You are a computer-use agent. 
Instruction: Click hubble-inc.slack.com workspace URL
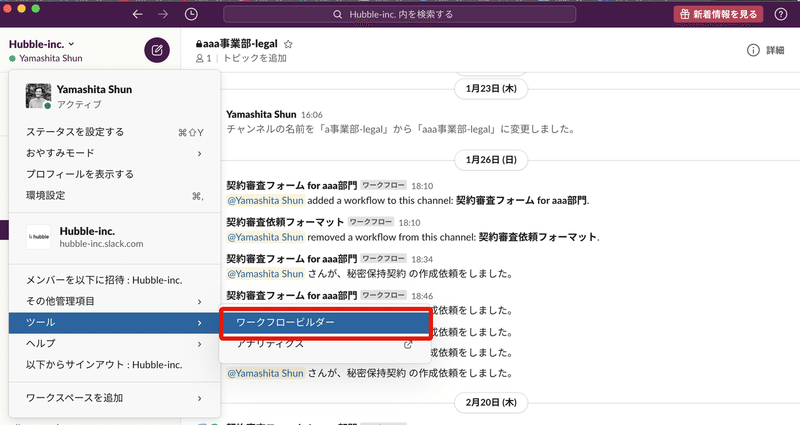pos(102,244)
